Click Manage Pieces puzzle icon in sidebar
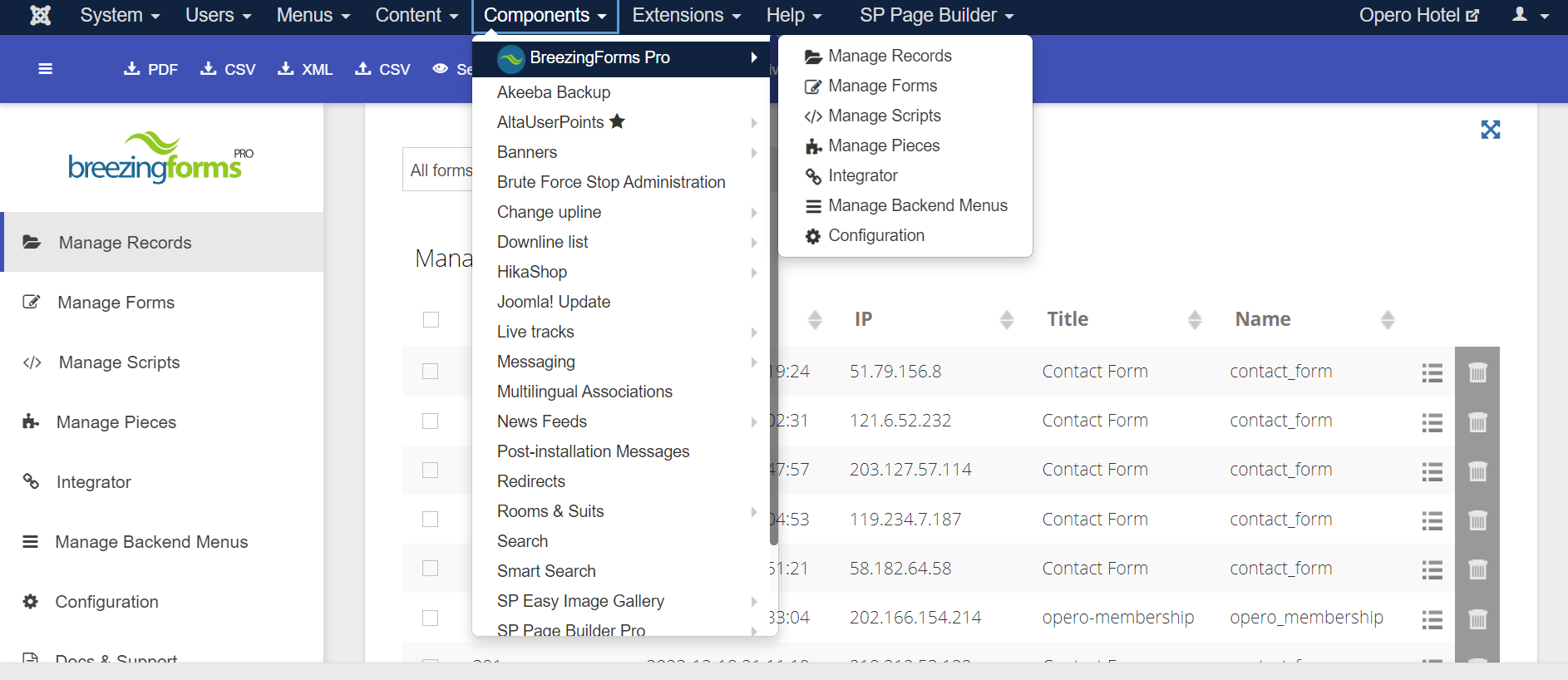The width and height of the screenshot is (1568, 680). tap(31, 421)
